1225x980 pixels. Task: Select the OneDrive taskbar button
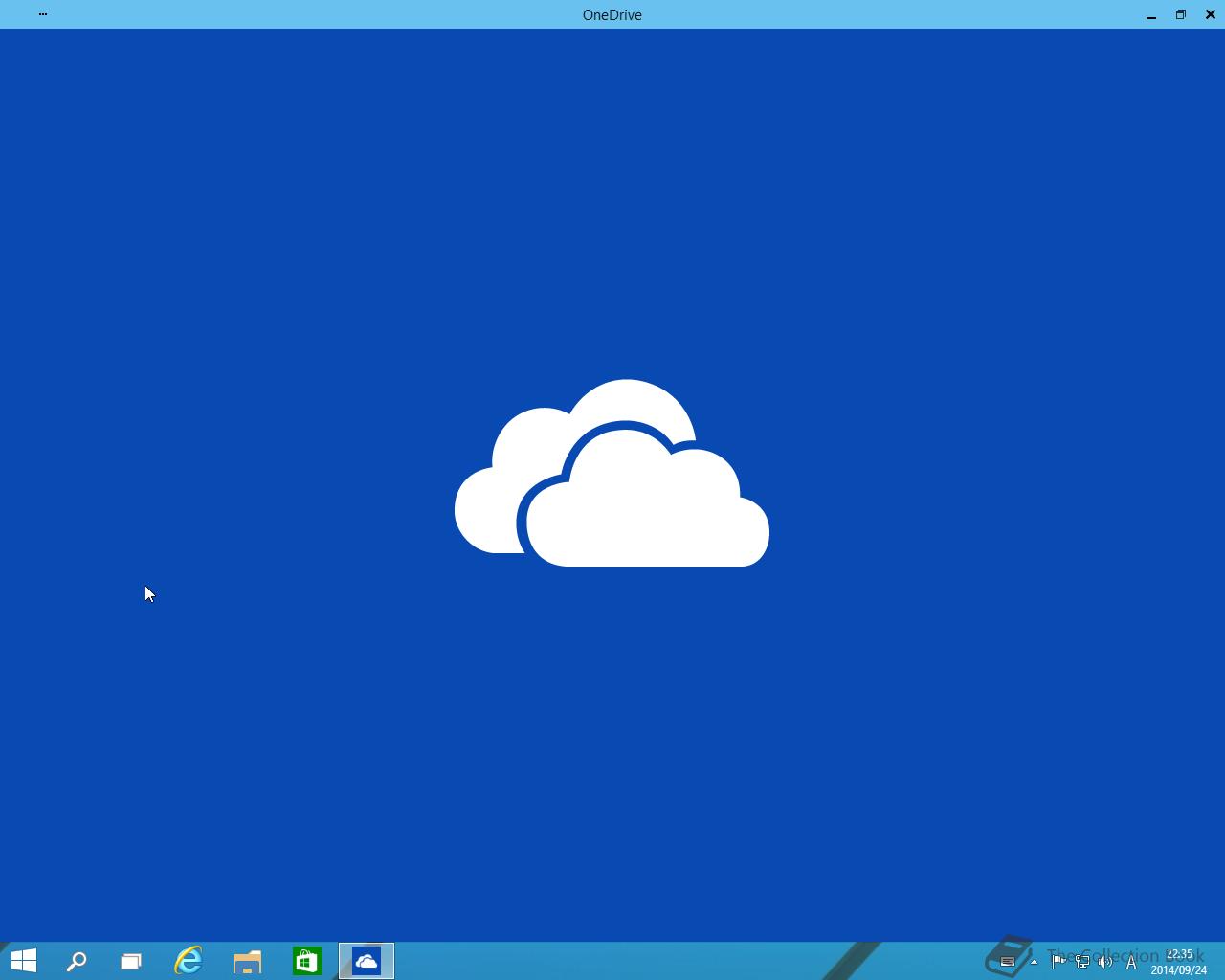click(x=367, y=961)
